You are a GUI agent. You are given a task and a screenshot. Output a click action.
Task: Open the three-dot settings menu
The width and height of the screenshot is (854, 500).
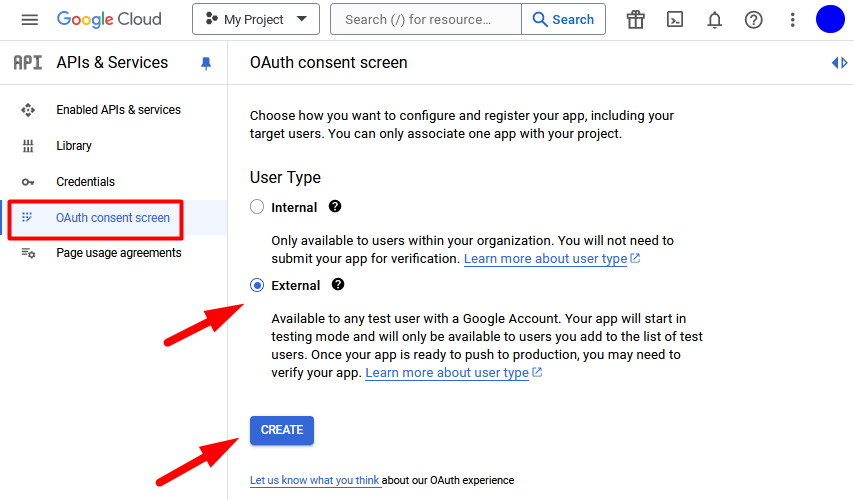792,20
